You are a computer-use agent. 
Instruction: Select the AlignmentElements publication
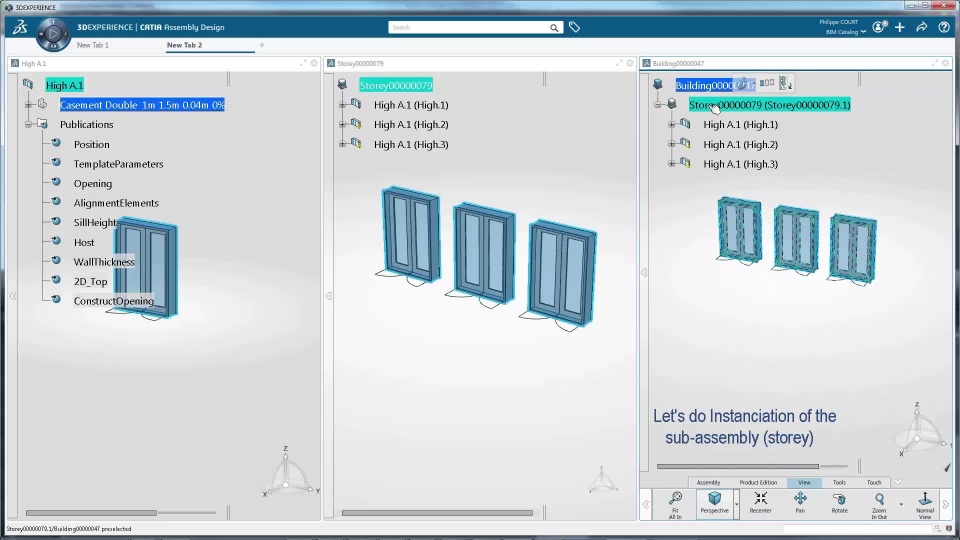116,203
